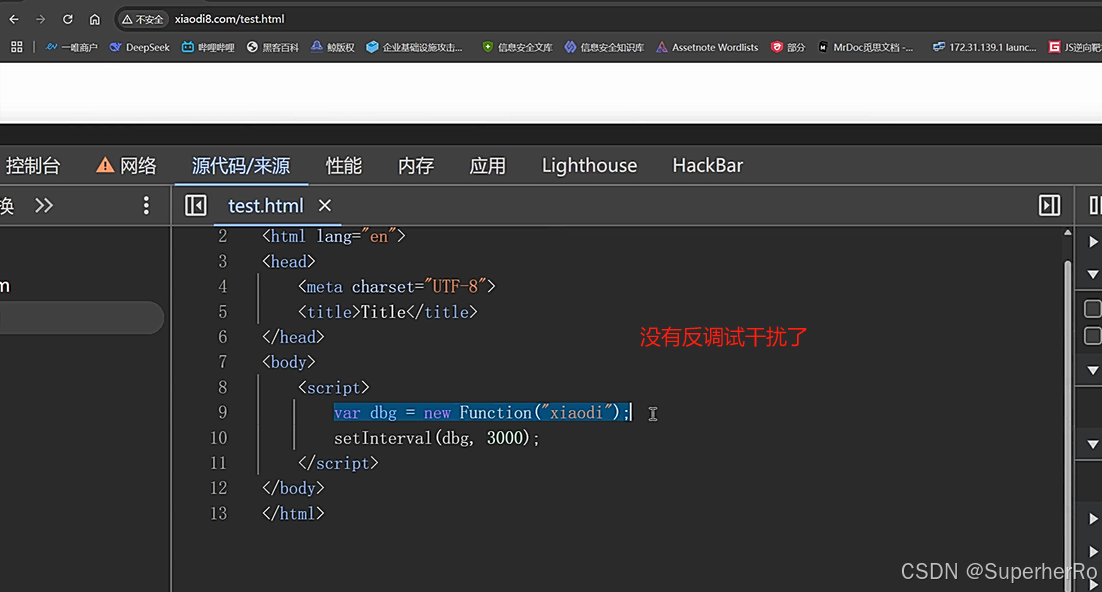Open the 信息安全文库 bookmark
The height and width of the screenshot is (592, 1102).
[517, 47]
